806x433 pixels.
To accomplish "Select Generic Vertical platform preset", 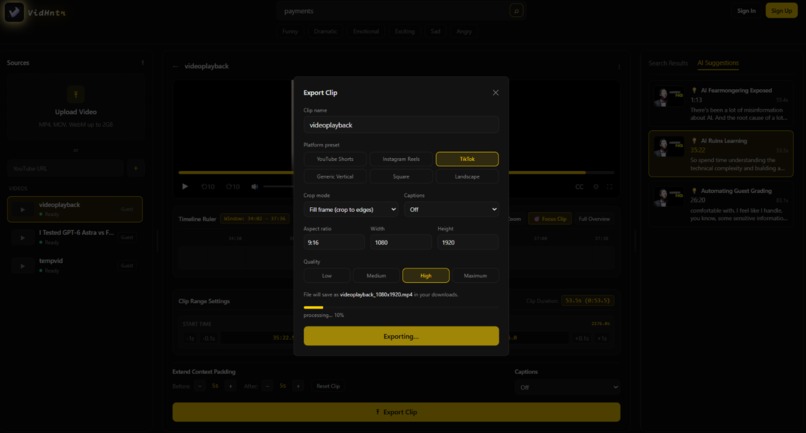I will [335, 176].
